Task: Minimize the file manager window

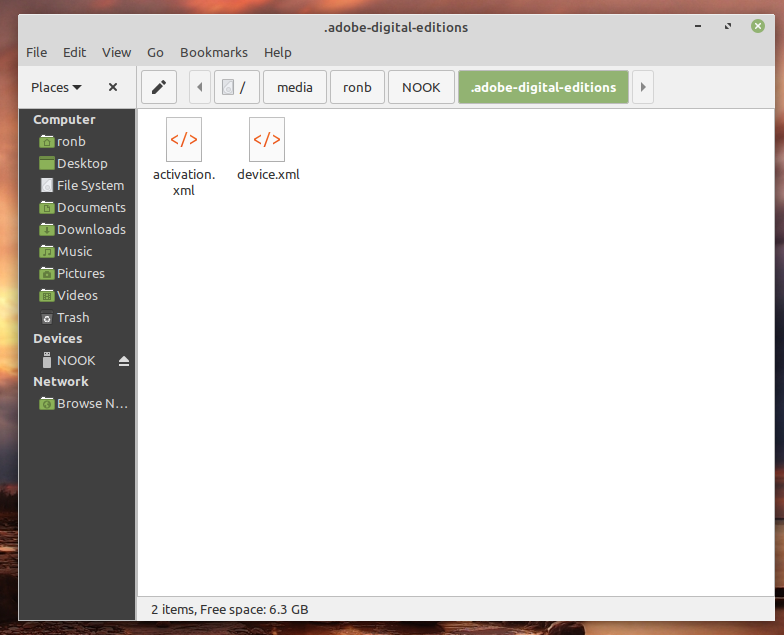Action: (698, 26)
